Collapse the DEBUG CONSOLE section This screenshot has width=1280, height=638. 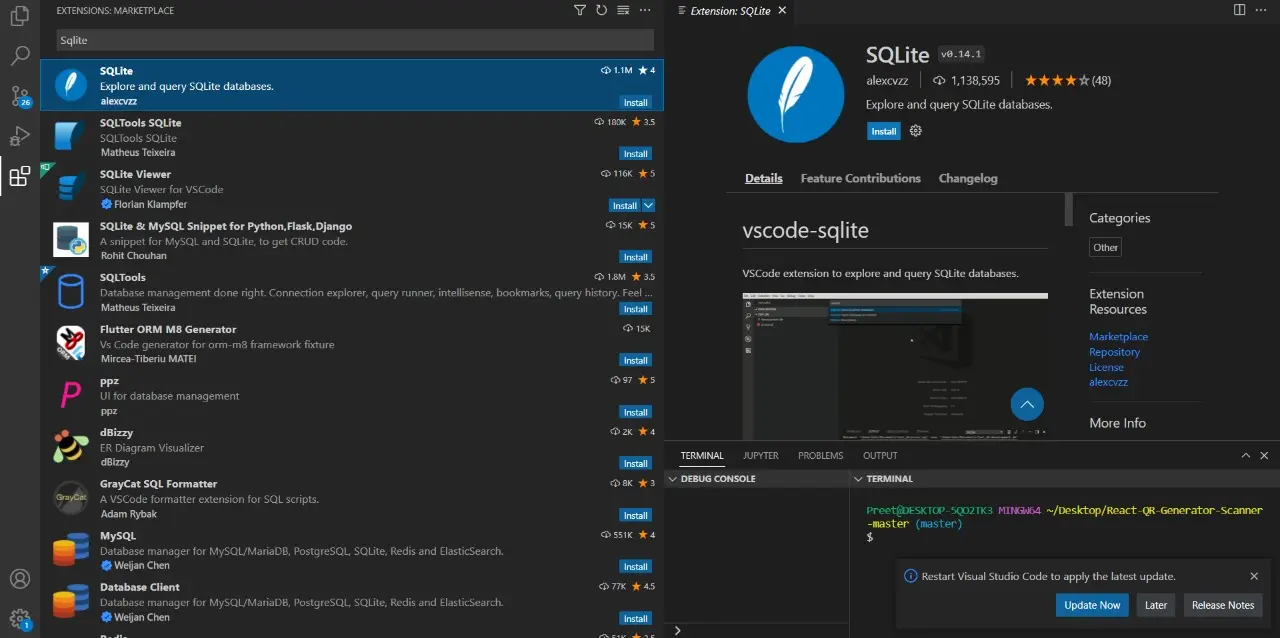674,479
